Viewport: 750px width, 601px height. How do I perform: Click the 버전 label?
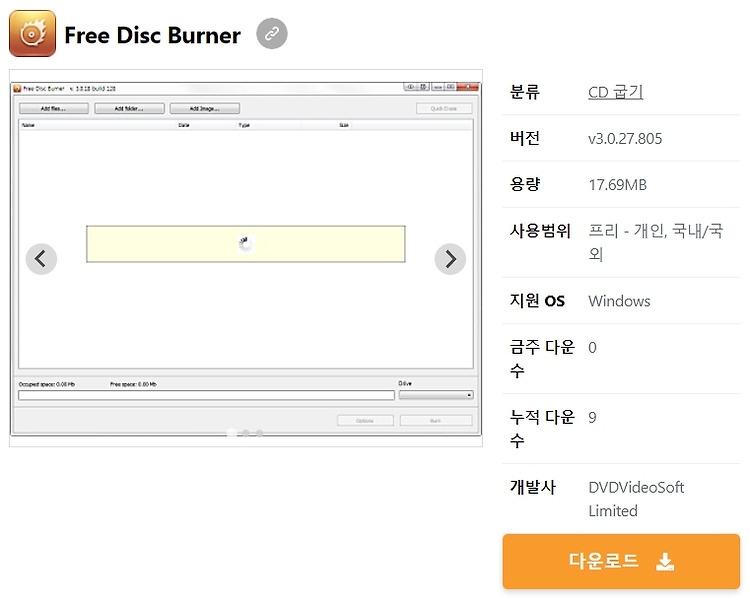click(x=525, y=138)
